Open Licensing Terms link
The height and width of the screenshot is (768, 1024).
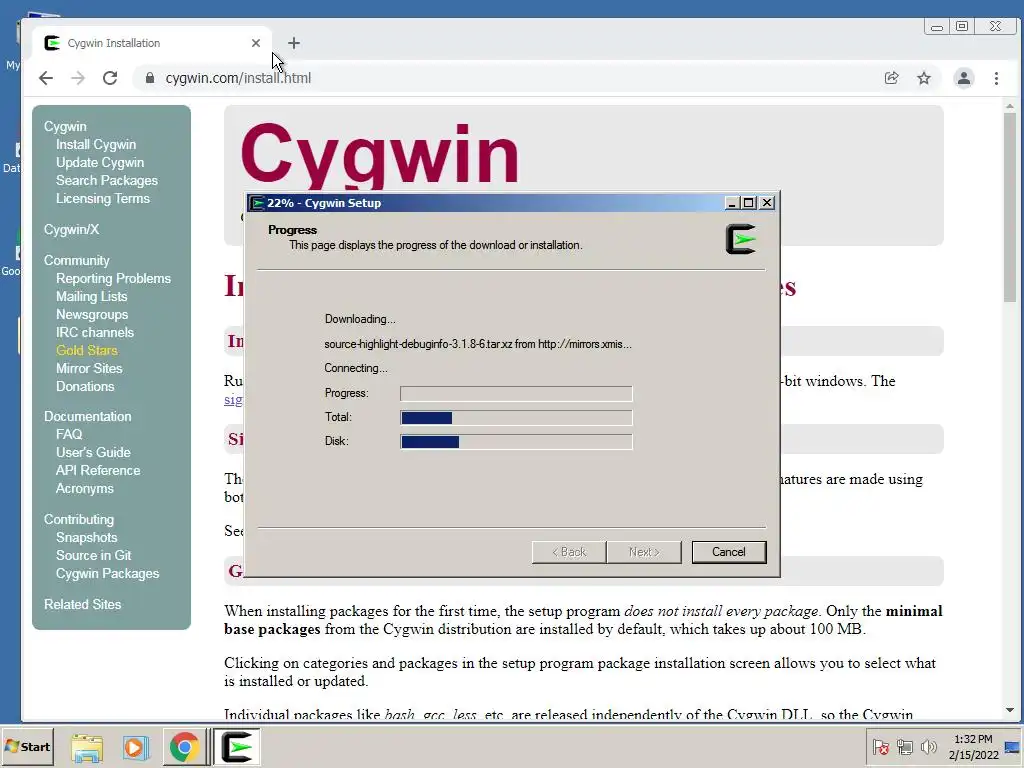pos(103,199)
